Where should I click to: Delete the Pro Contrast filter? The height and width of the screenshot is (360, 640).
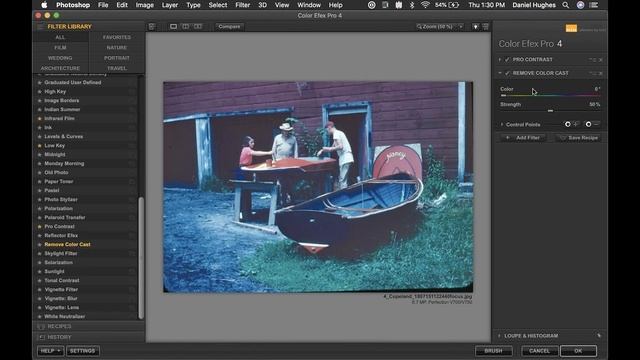(600, 60)
